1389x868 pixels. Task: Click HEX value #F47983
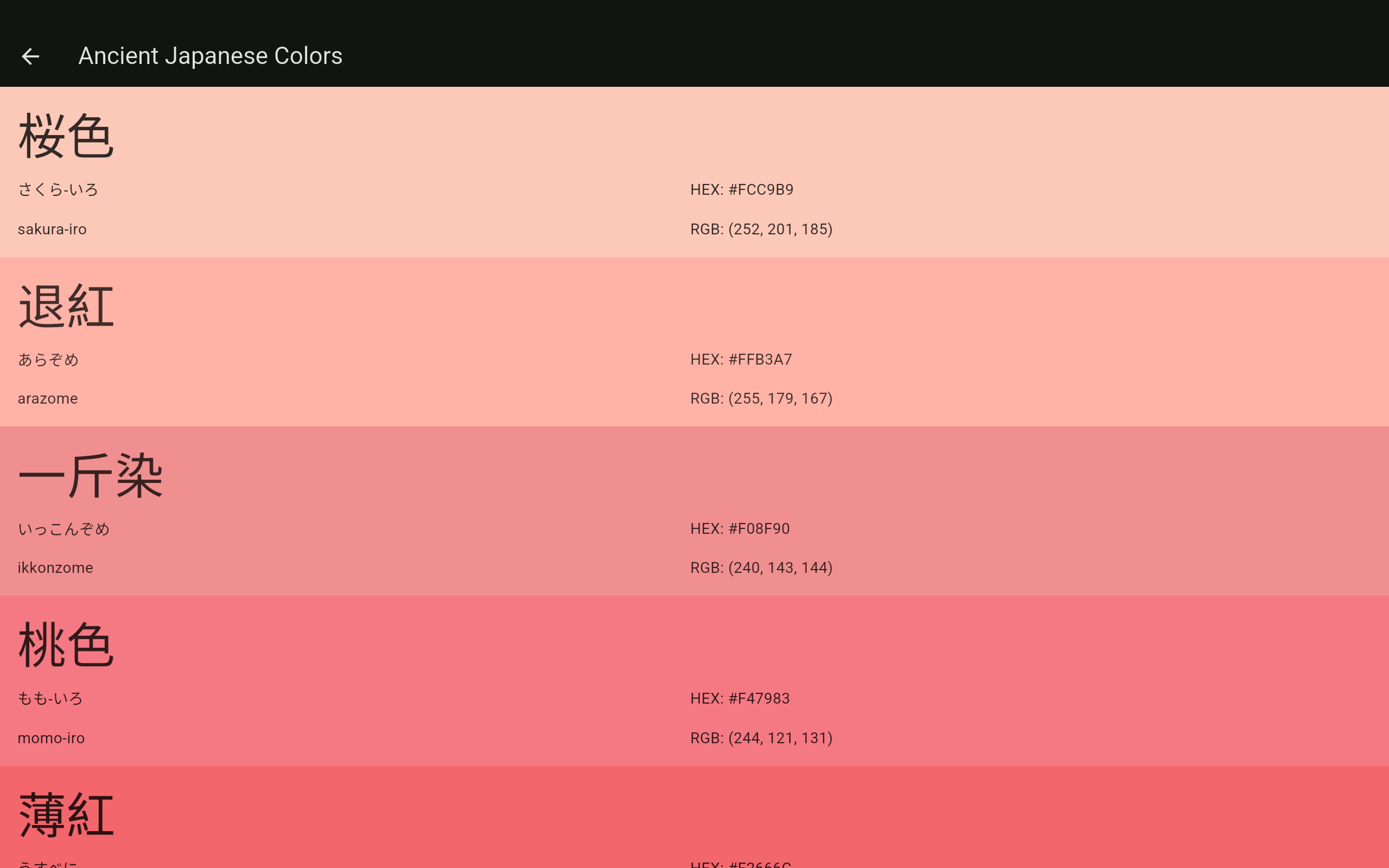pos(740,699)
